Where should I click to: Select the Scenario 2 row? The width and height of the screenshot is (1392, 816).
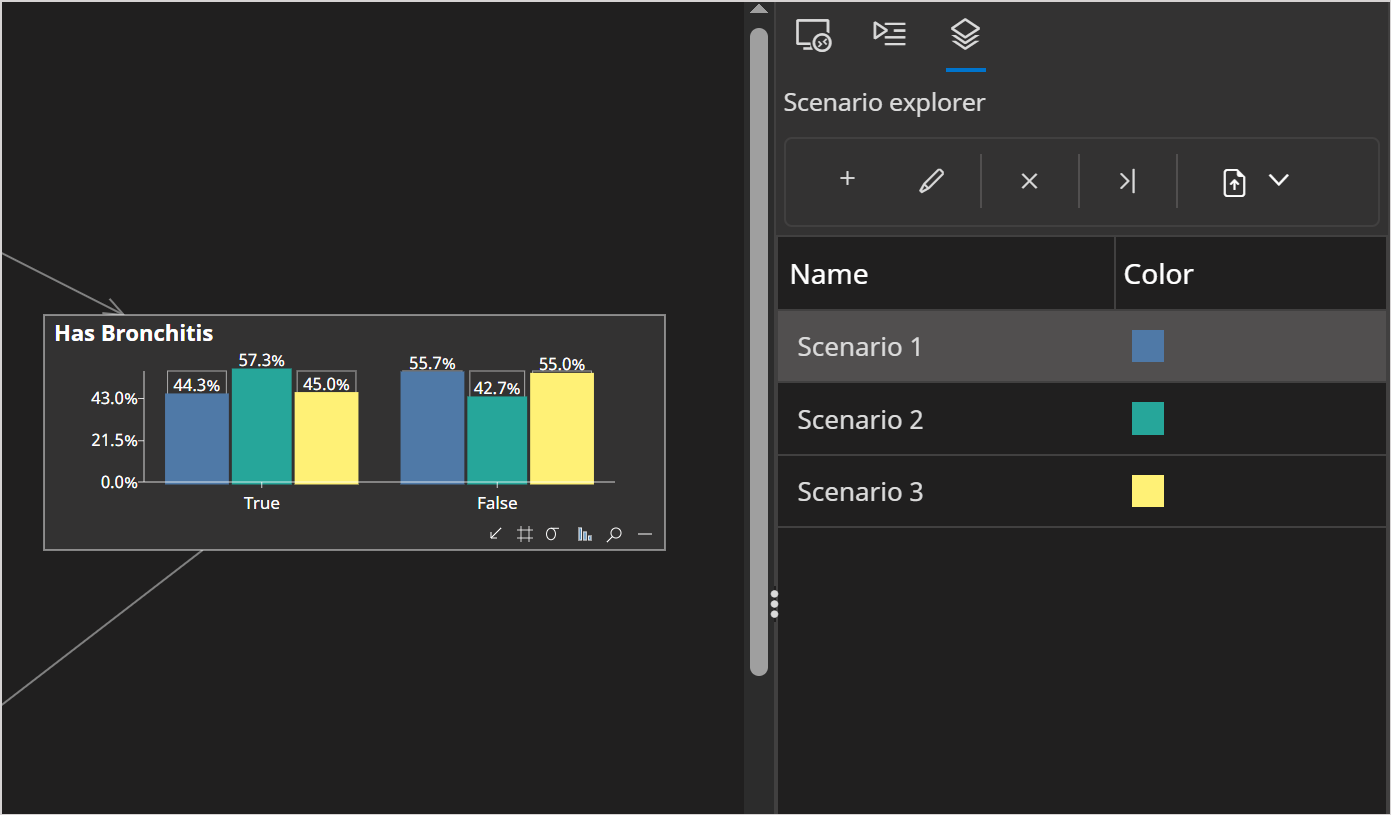tap(945, 419)
